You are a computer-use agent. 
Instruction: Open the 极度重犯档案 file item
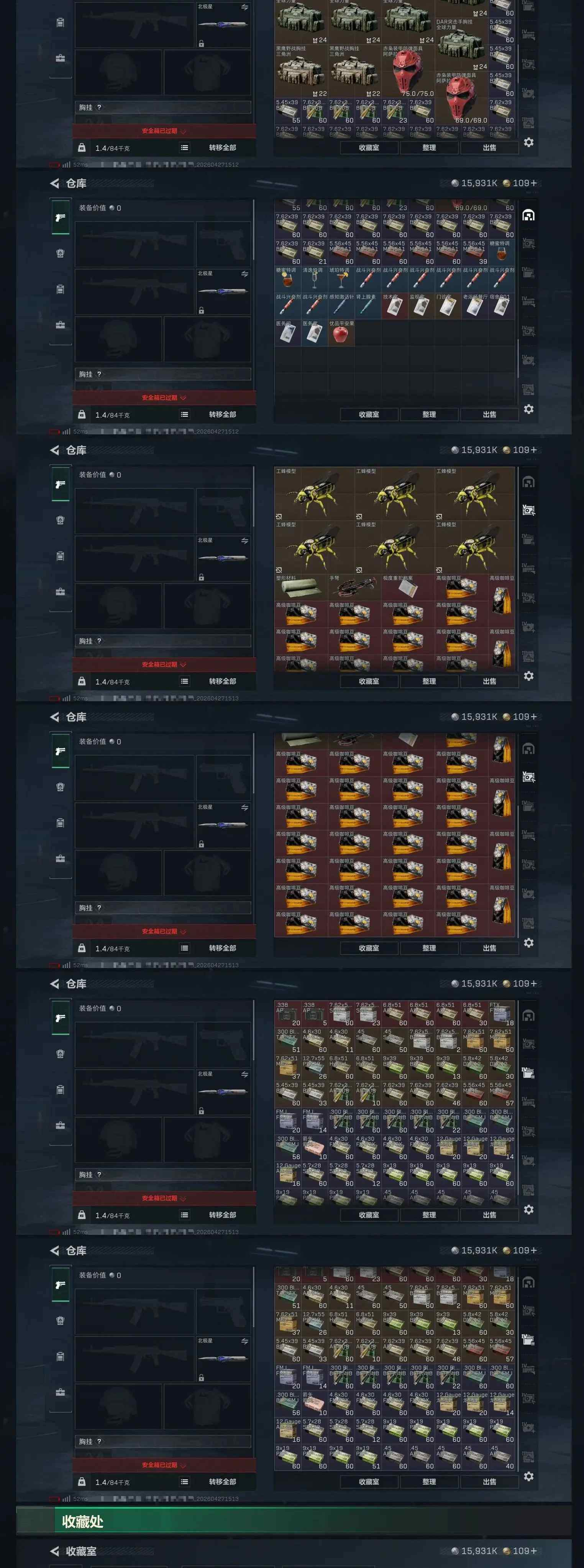click(408, 587)
